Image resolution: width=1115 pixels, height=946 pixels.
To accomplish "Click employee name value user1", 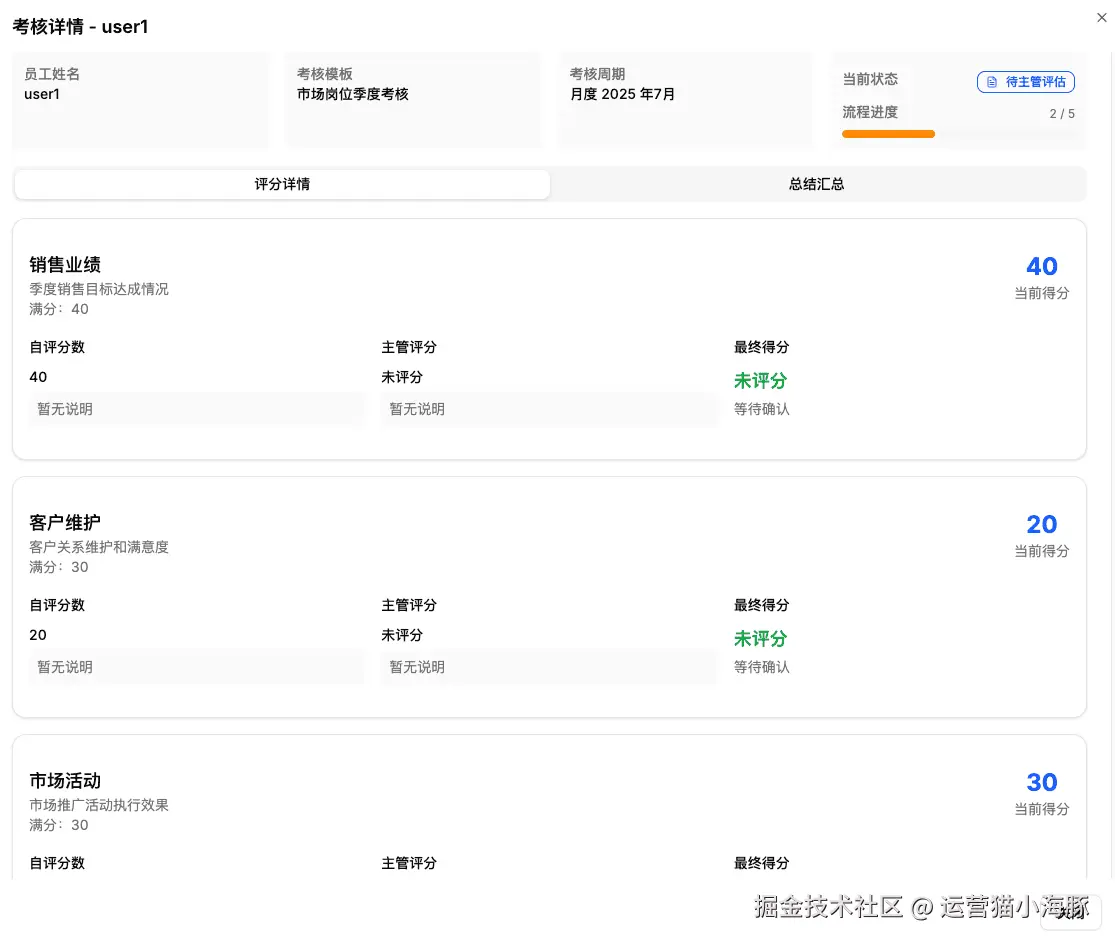I will click(x=42, y=95).
